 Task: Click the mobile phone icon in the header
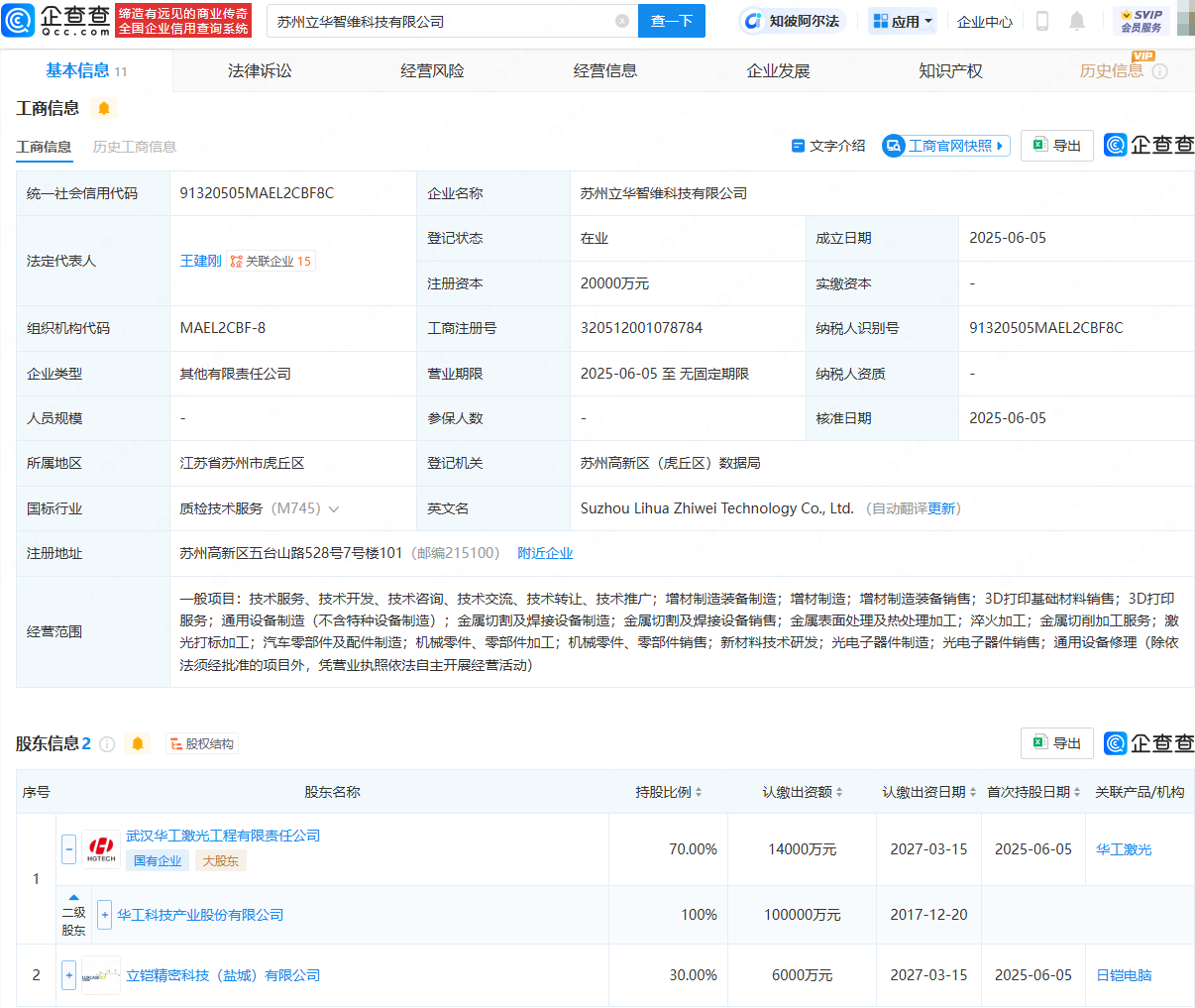1042,21
